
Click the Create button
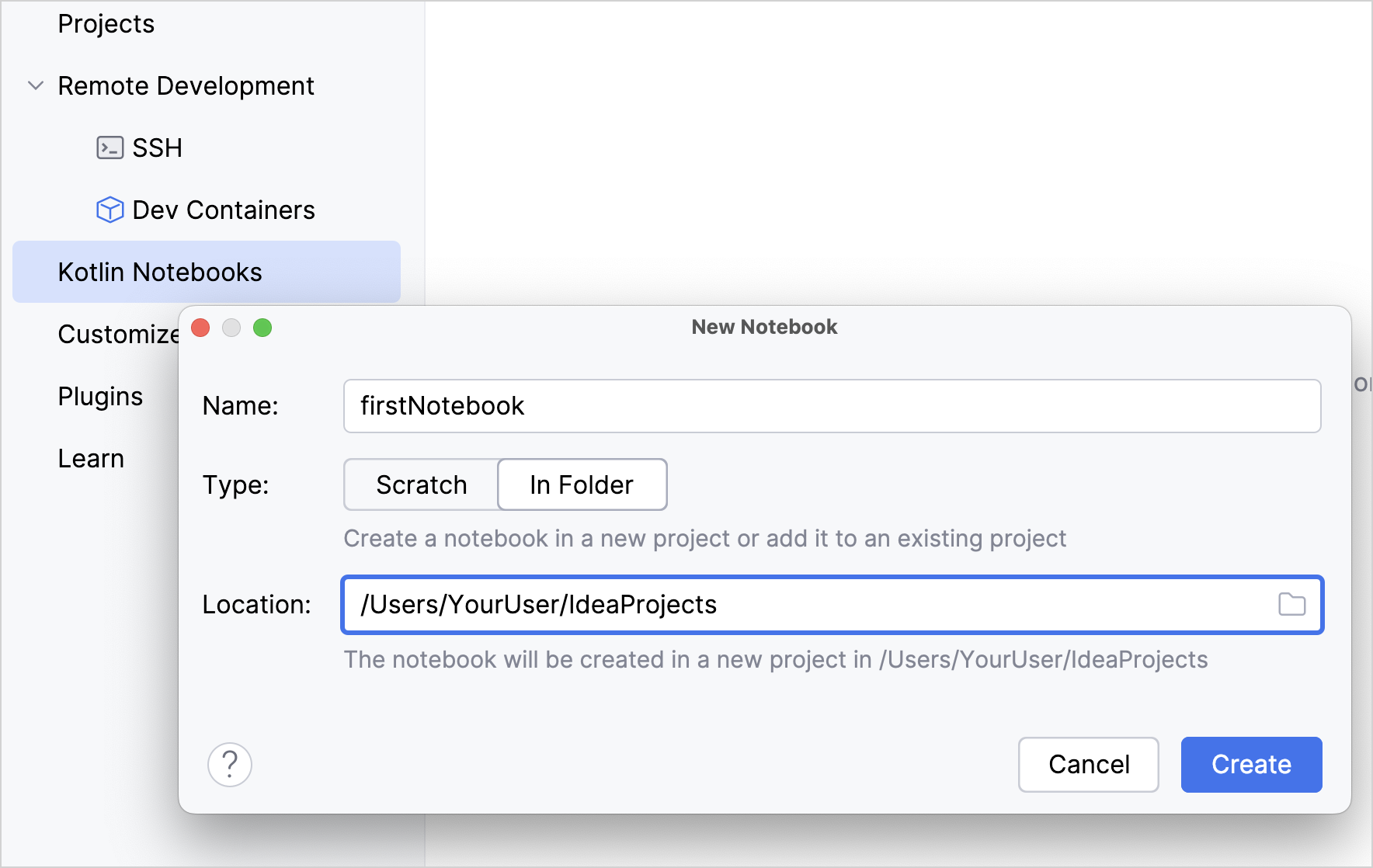[1250, 765]
